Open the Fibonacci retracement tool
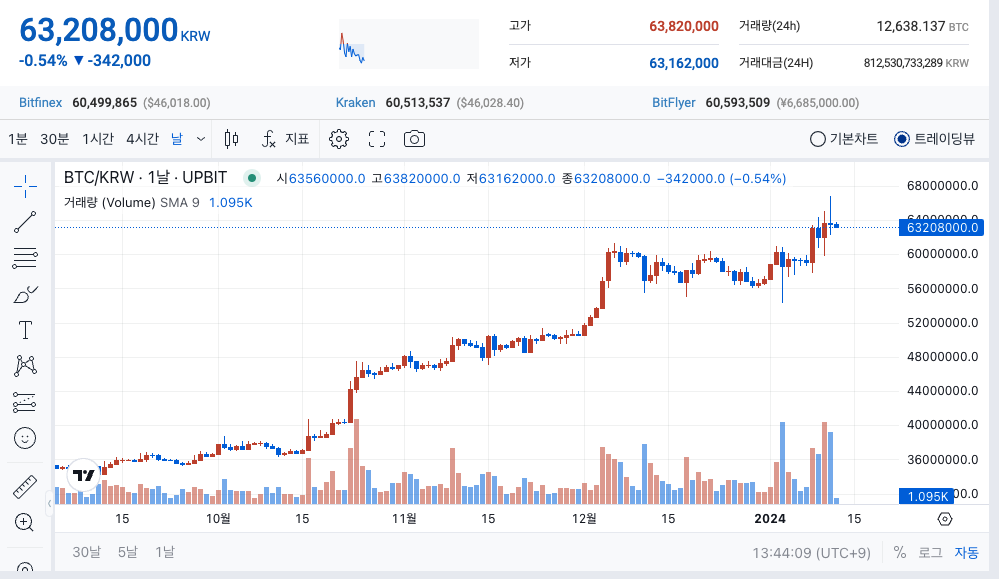The image size is (999, 579). [25, 258]
